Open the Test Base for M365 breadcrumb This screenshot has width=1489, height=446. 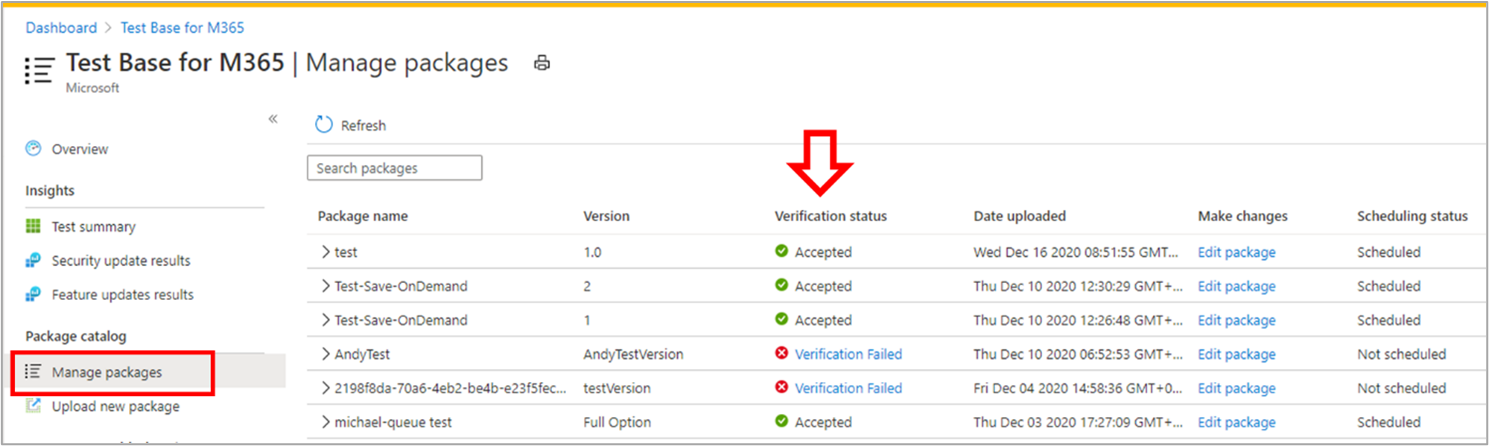point(182,28)
